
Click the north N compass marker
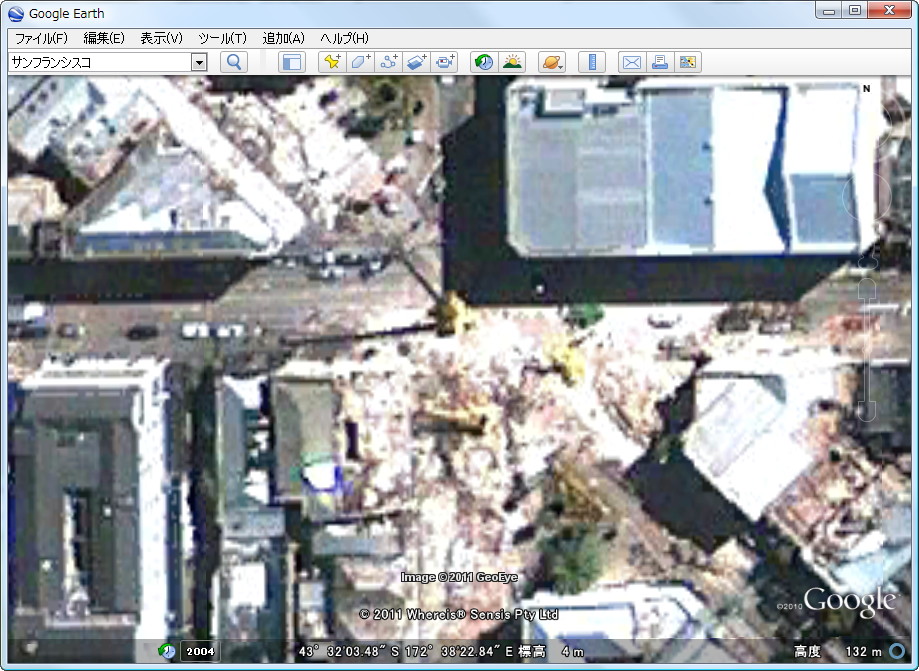(866, 89)
